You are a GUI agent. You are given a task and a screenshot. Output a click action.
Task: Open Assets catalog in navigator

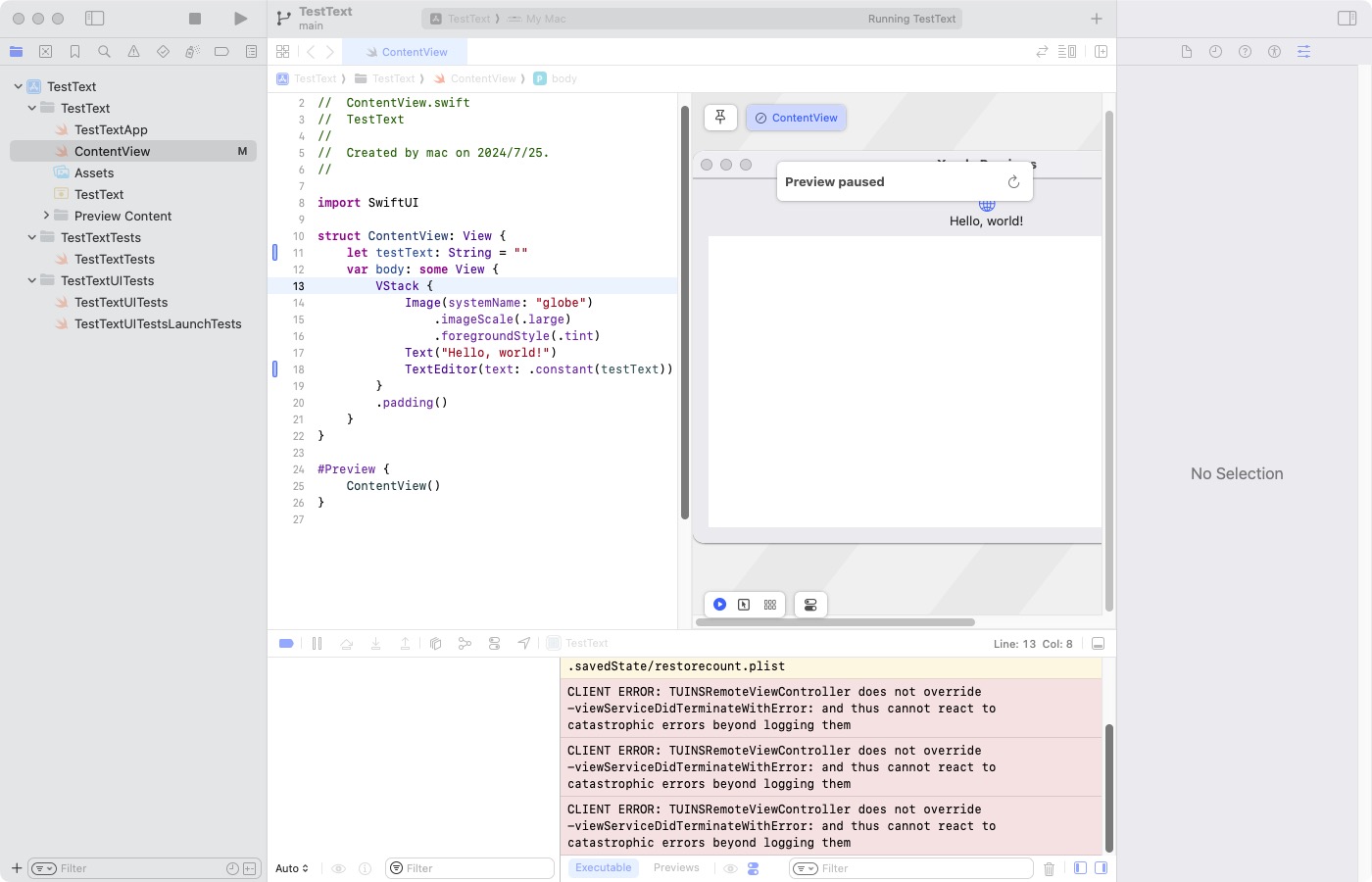(94, 172)
